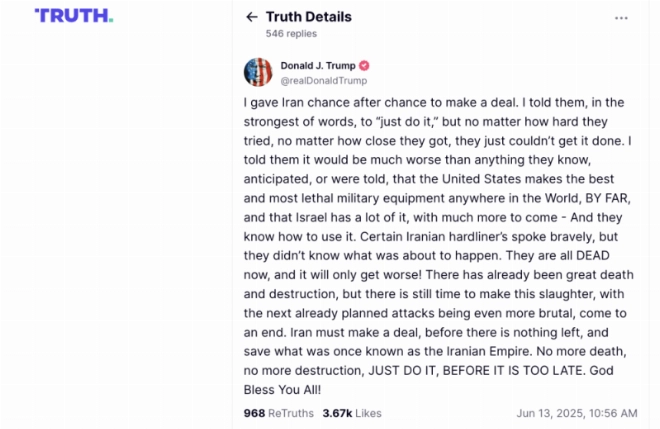Viewport: 660px width, 429px height.
Task: Click the words "BY FAR" in post
Action: (606, 198)
